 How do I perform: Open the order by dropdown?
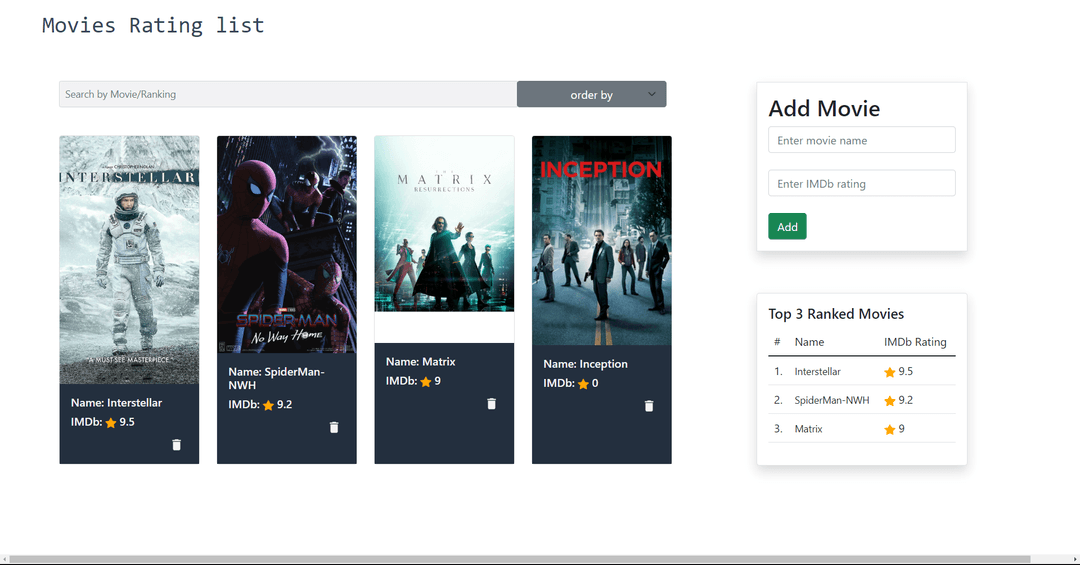(592, 94)
